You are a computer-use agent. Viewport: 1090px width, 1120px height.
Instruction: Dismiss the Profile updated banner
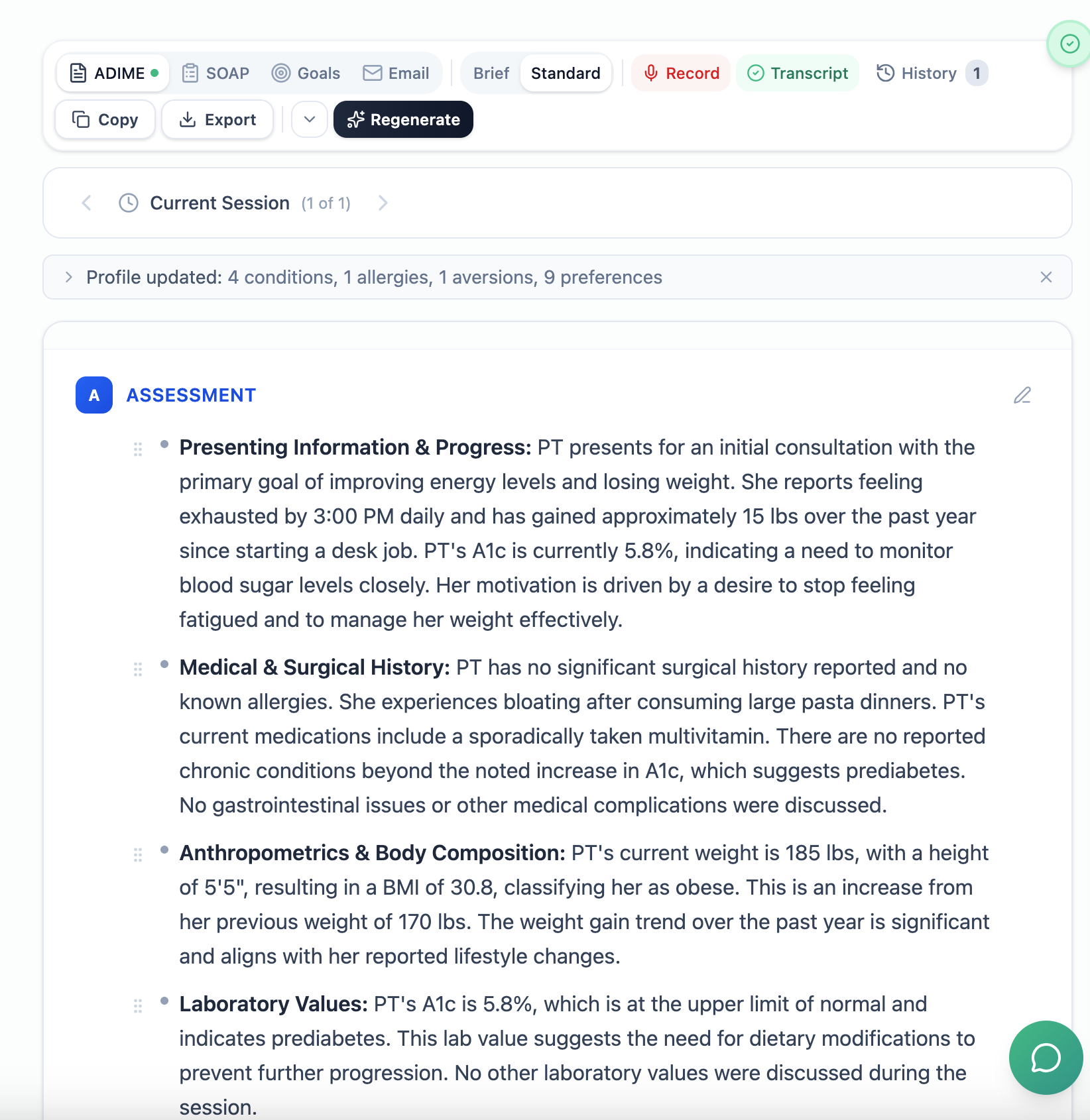[x=1046, y=277]
